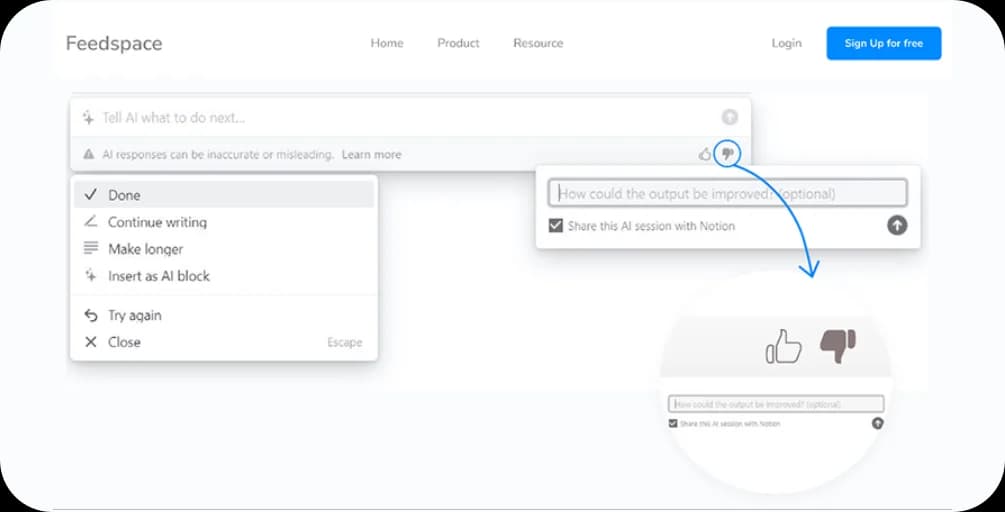Choose Continue writing option

pyautogui.click(x=224, y=222)
